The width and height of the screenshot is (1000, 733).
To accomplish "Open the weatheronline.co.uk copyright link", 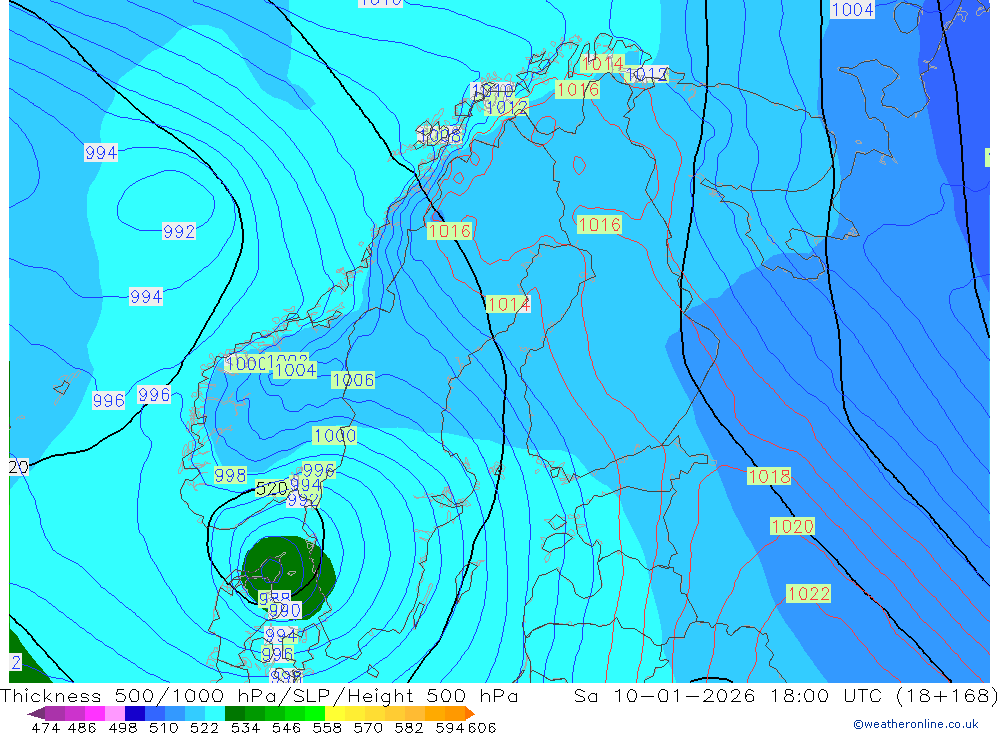I will click(x=916, y=724).
